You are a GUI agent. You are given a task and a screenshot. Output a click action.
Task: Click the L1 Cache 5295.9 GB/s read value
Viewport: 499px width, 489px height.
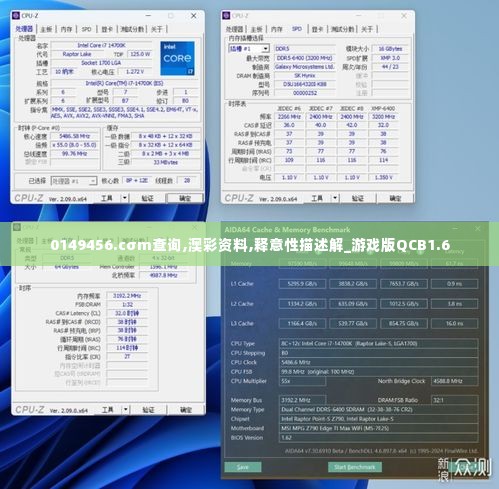(x=302, y=284)
